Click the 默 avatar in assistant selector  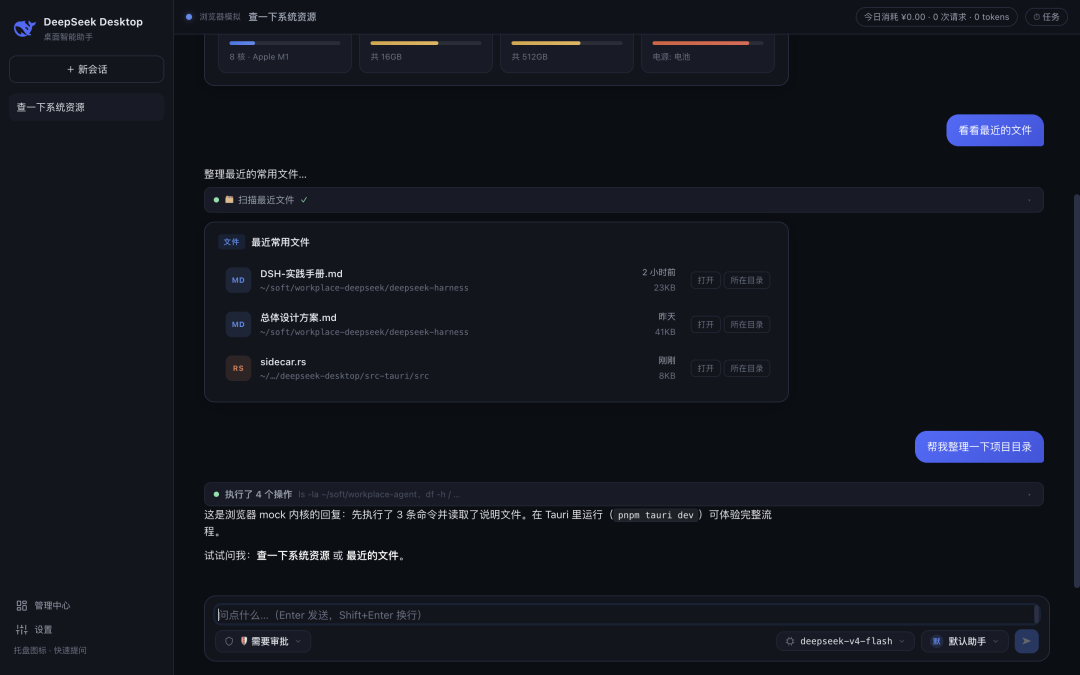[x=936, y=641]
